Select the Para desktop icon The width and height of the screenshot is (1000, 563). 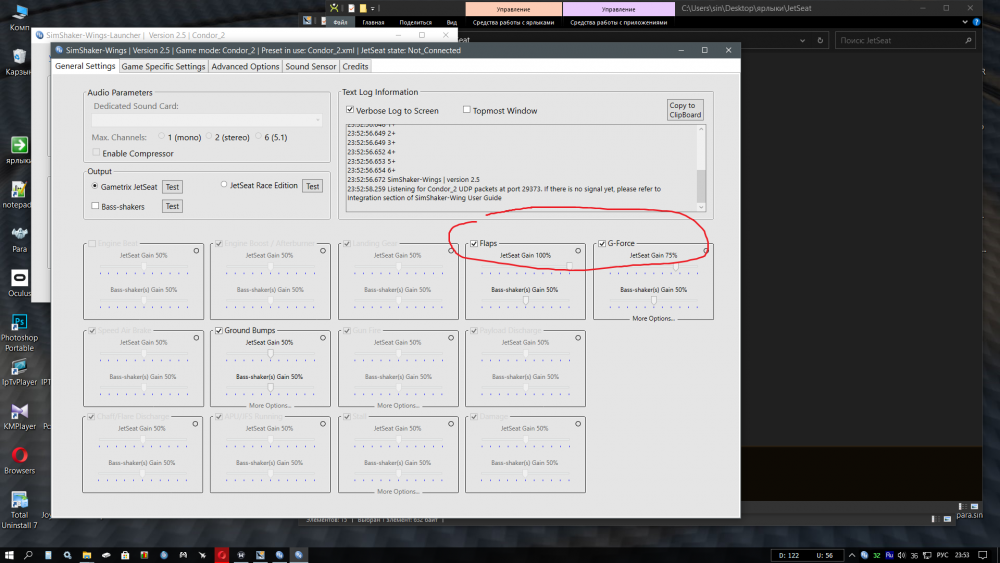point(19,239)
